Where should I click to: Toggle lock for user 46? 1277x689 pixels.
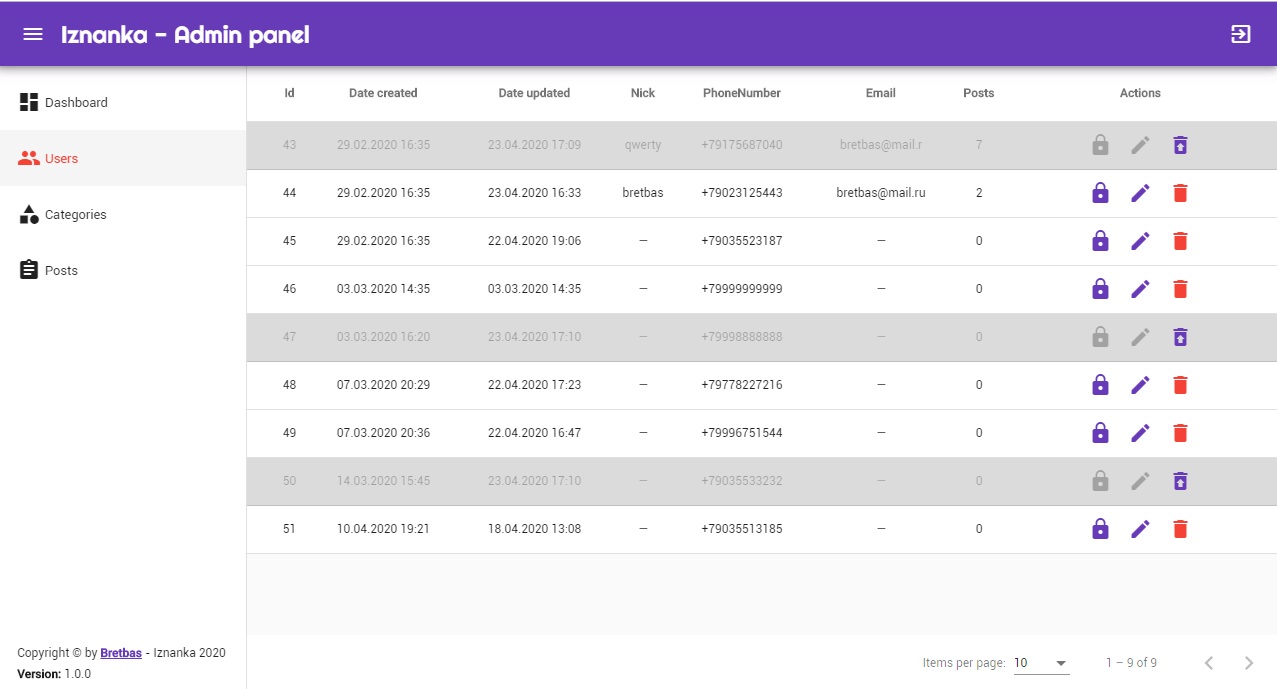coord(1100,289)
